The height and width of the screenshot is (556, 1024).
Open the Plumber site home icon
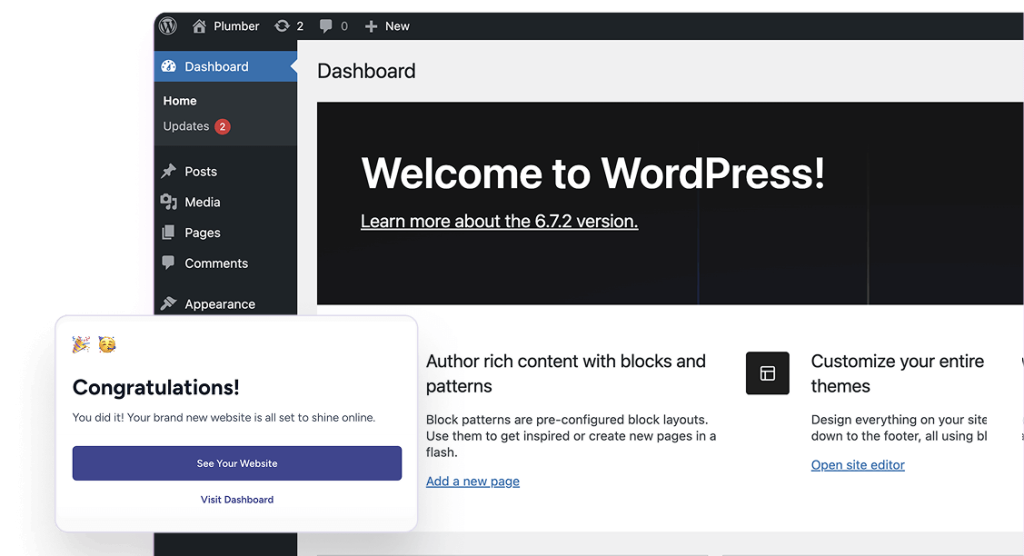199,26
